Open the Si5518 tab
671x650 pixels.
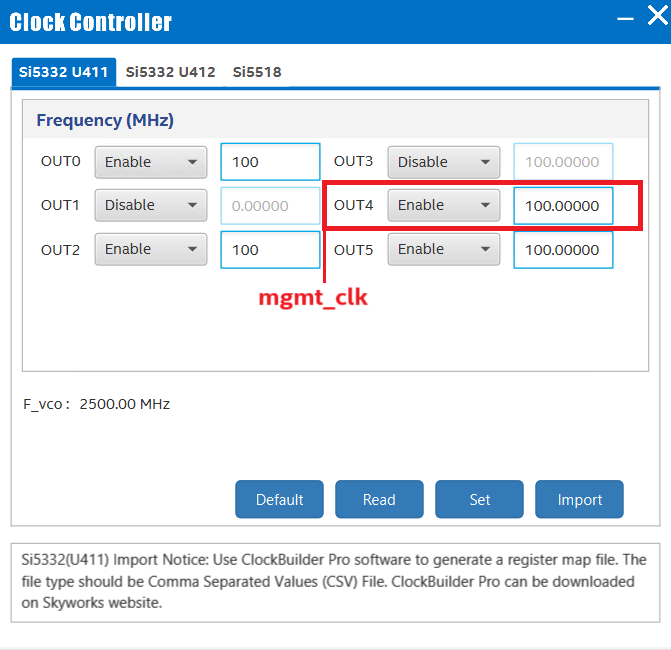(257, 72)
